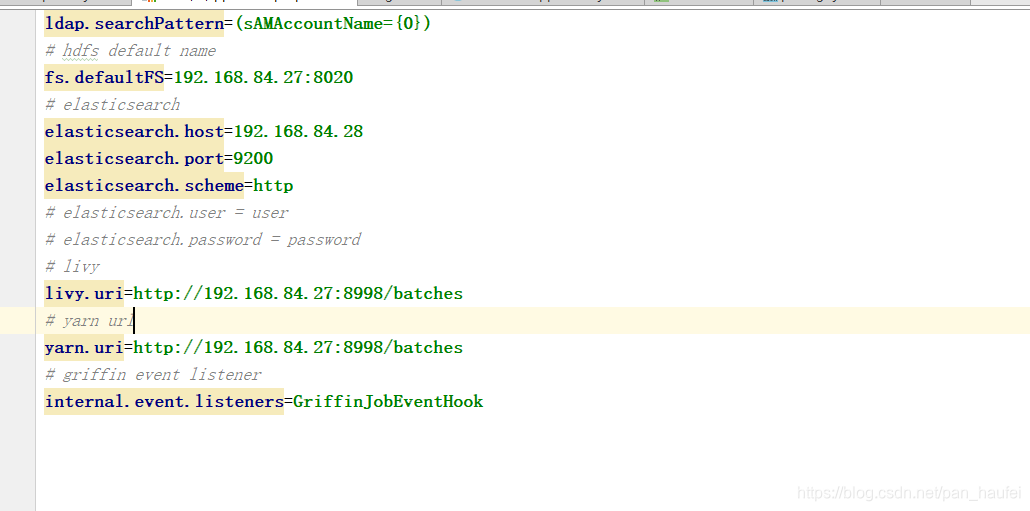The height and width of the screenshot is (511, 1030).
Task: Select the internal.event.listeners property key
Action: pos(164,401)
